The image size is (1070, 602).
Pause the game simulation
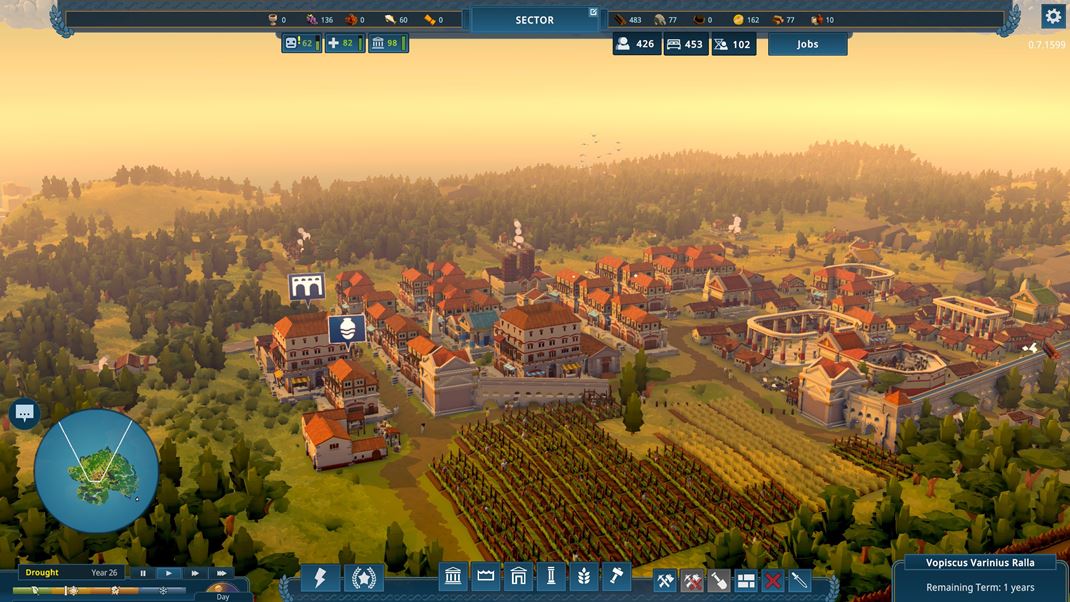[x=143, y=573]
